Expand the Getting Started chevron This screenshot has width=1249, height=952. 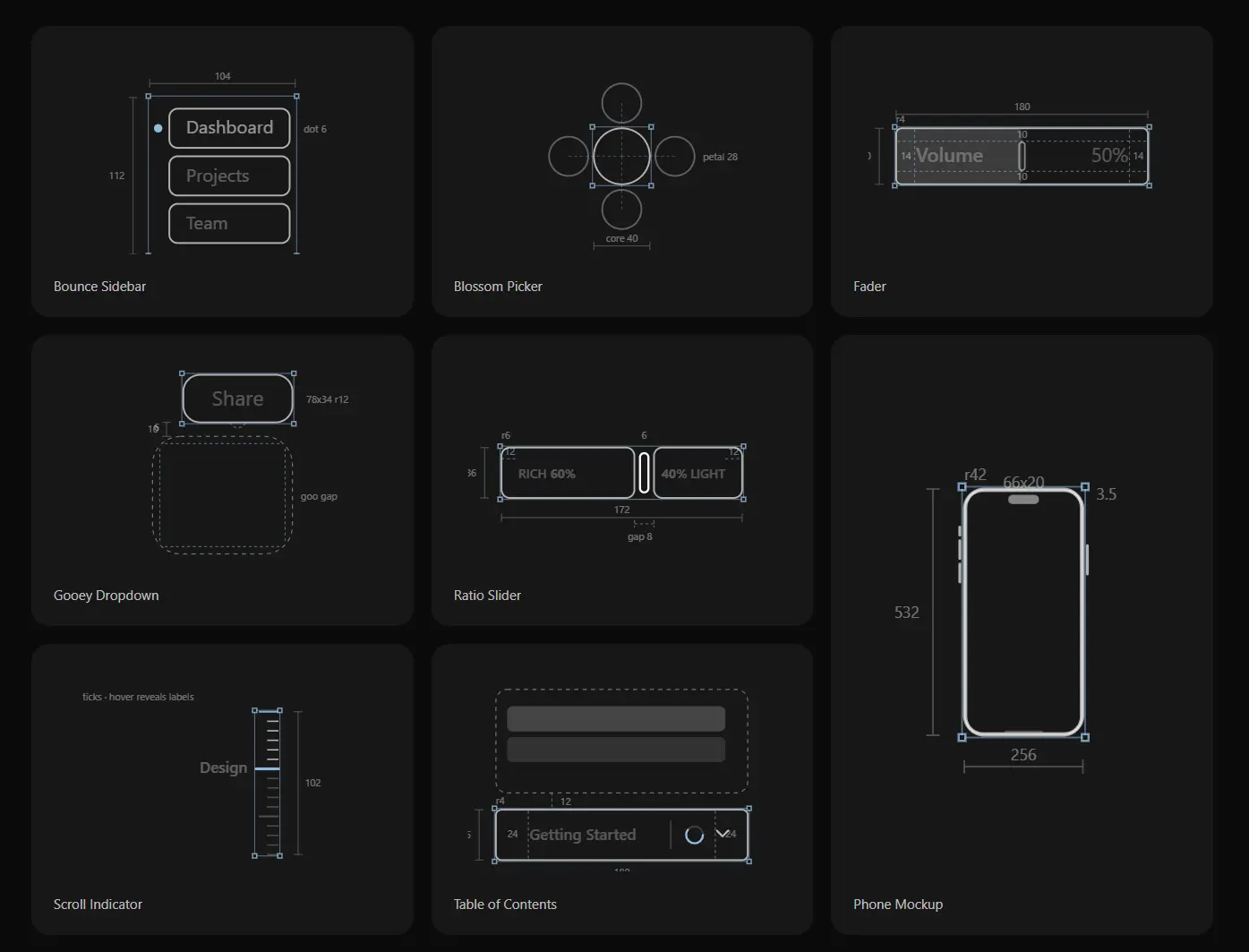click(723, 834)
